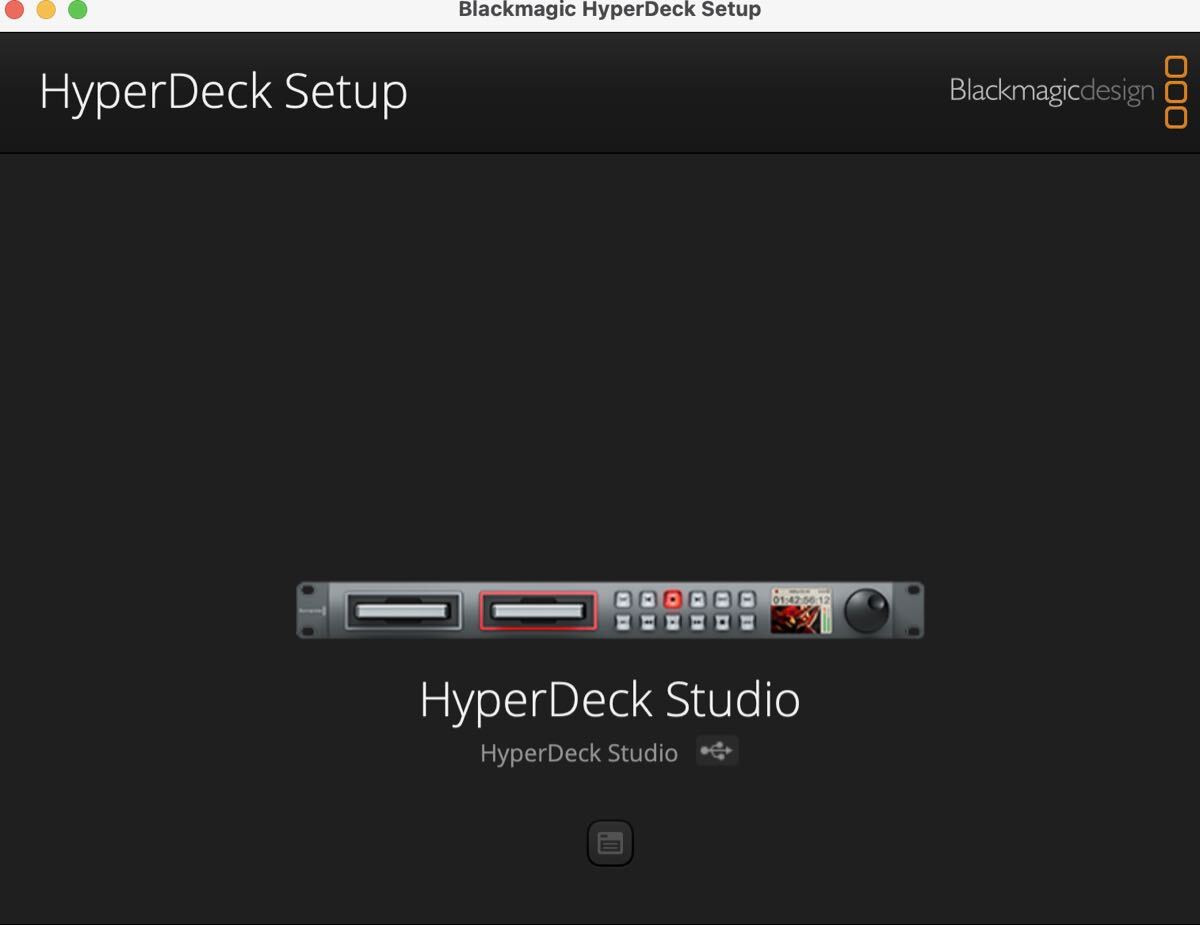The height and width of the screenshot is (925, 1200).
Task: Click the first button in the deck's top transport row
Action: 623,599
